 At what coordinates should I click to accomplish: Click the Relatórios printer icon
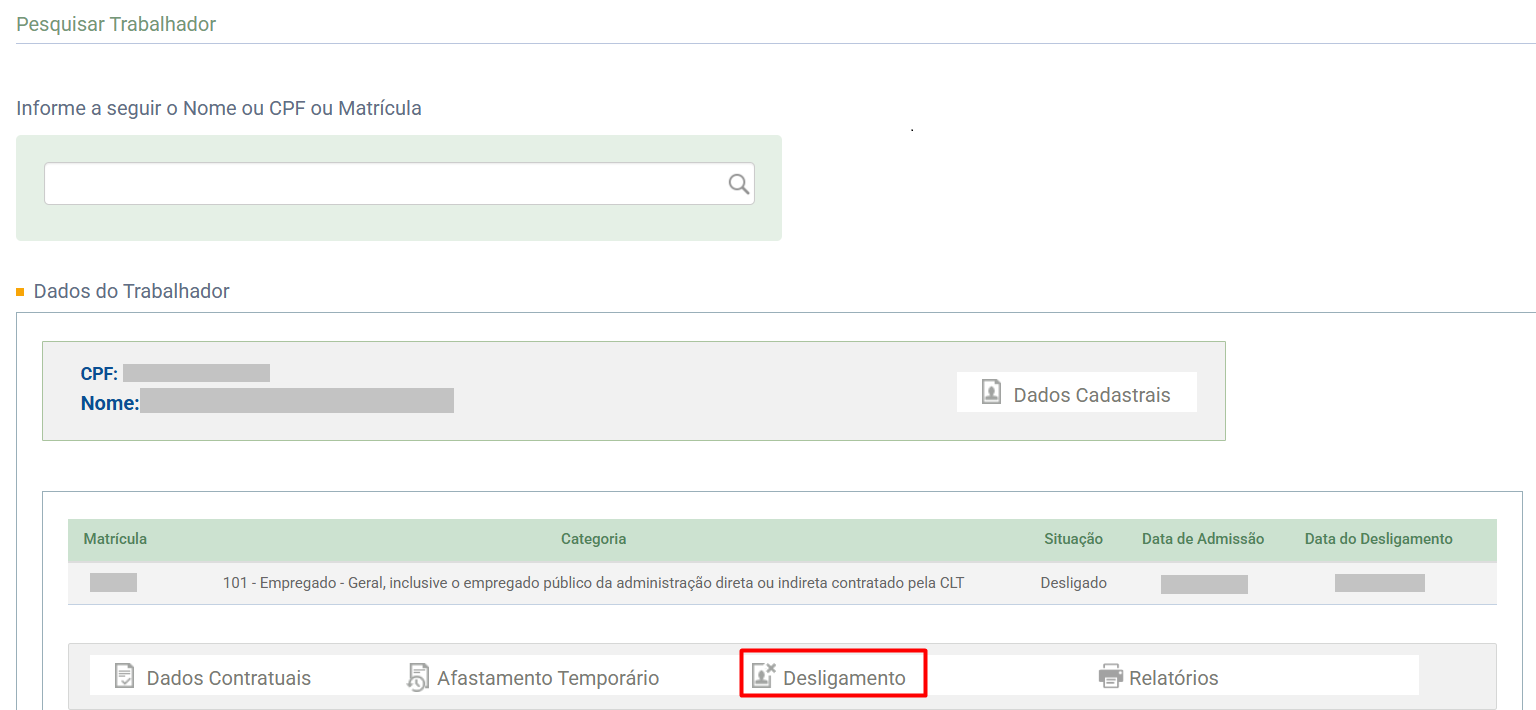click(x=1111, y=676)
